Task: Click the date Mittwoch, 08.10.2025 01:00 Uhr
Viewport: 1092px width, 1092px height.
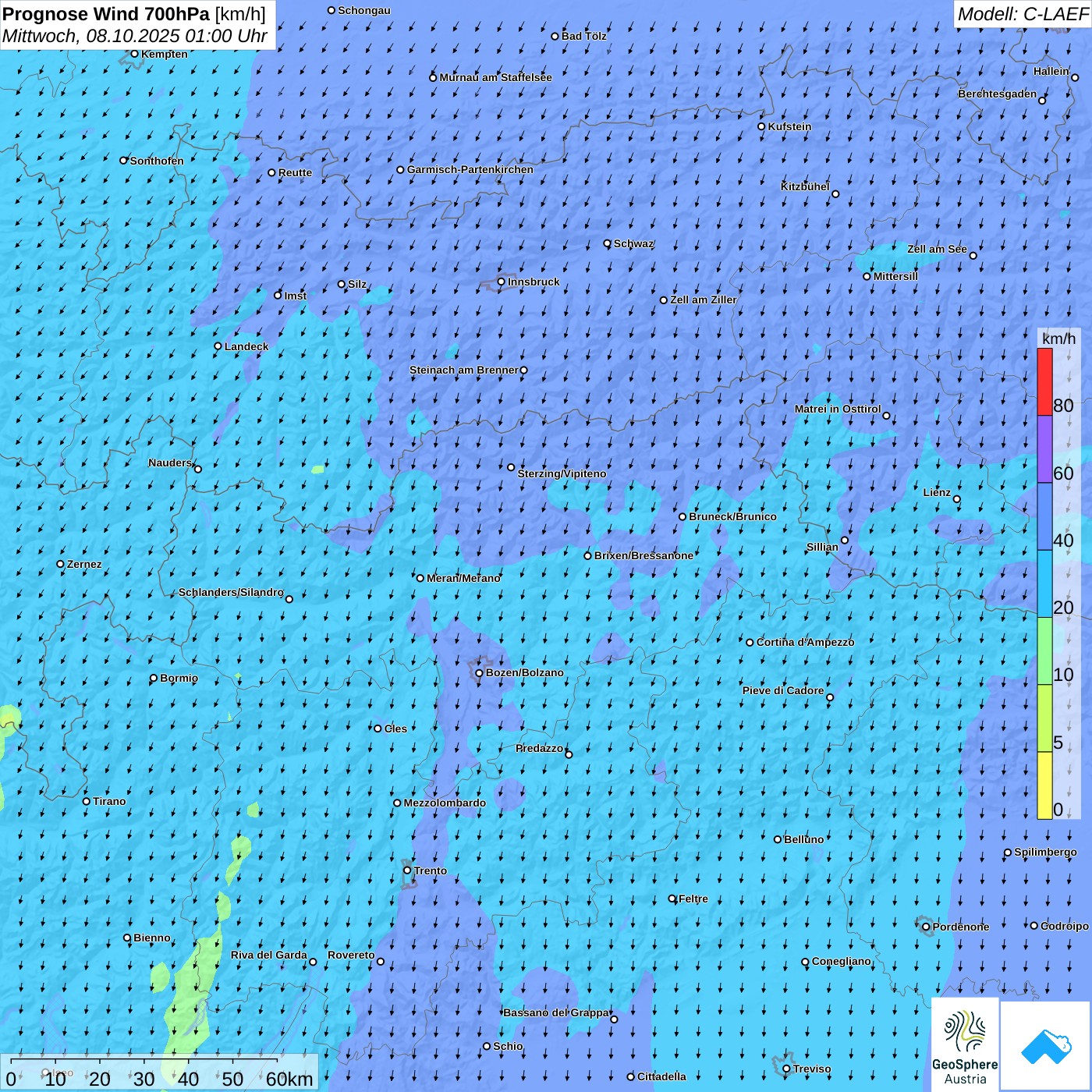Action: coord(135,36)
